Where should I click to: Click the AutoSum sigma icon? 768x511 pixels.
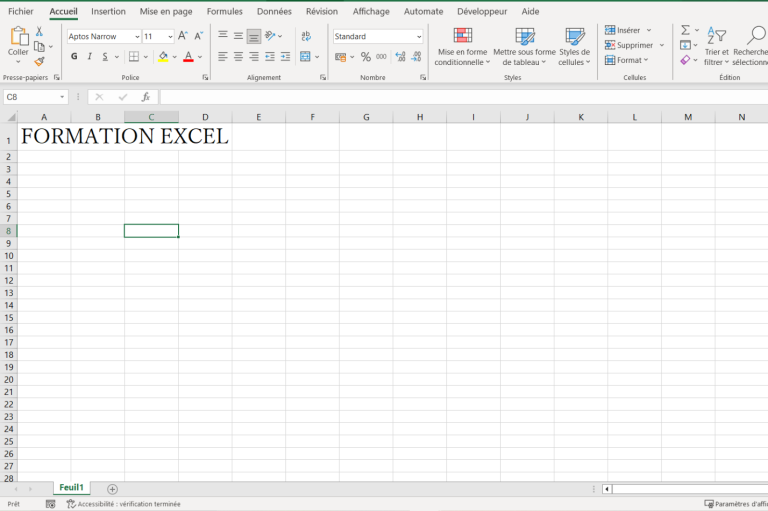click(x=686, y=30)
